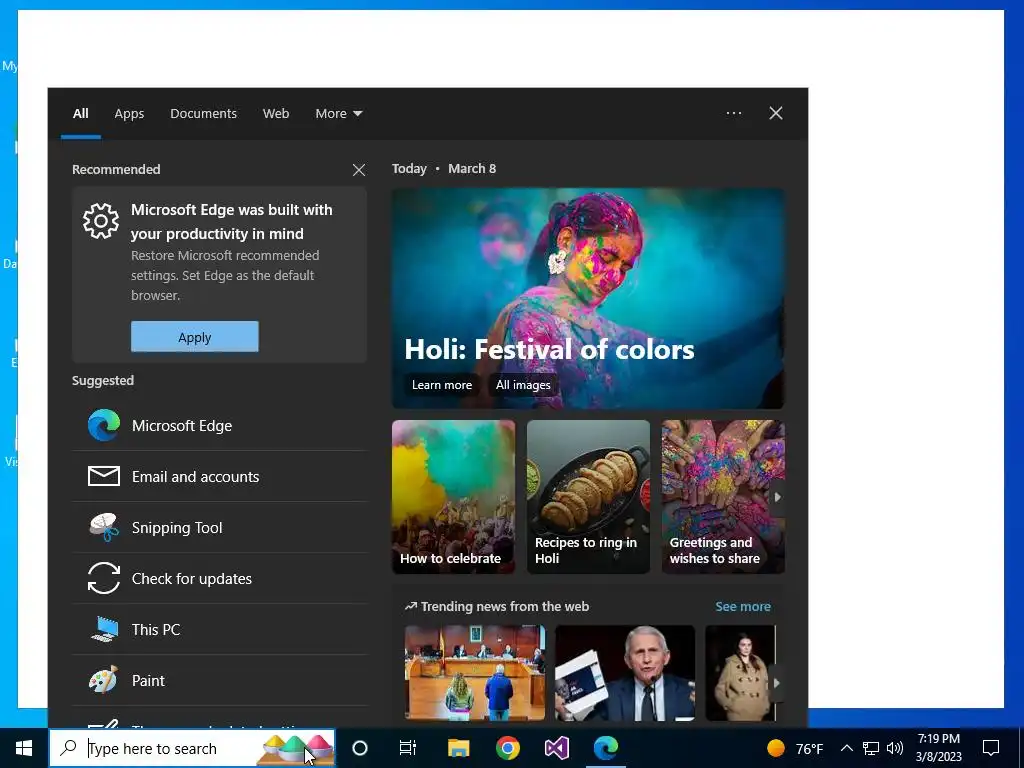Click the trending arrow icon by news heading
1024x768 pixels.
[410, 607]
